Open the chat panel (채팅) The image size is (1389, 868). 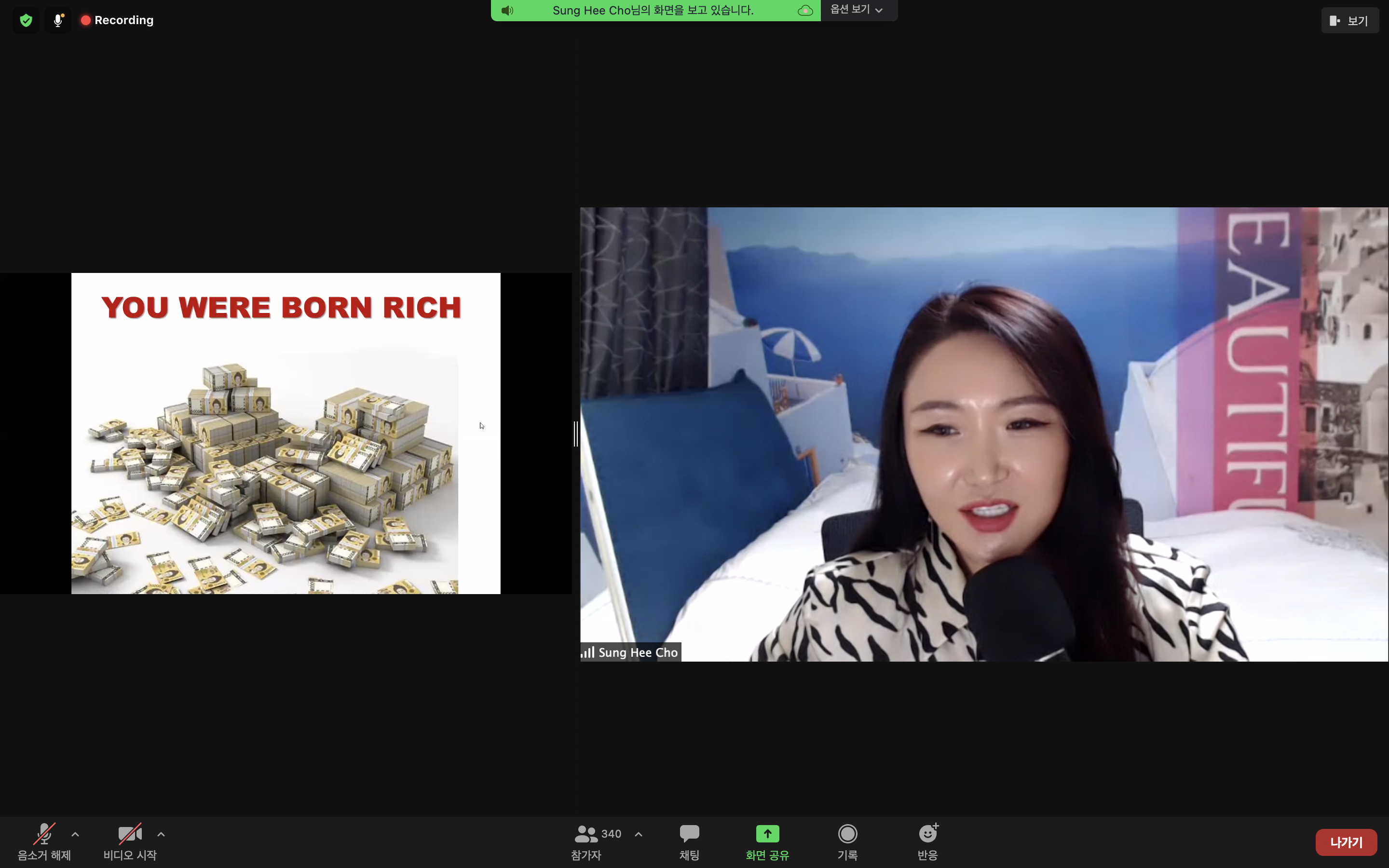(x=689, y=841)
